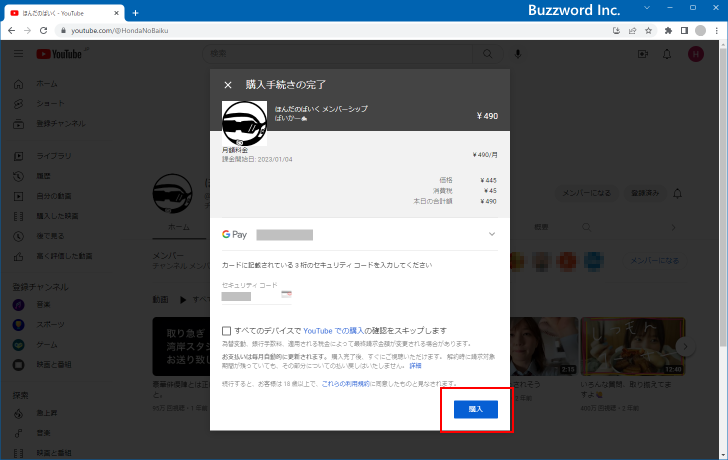Click the browser forward arrow

(27, 31)
